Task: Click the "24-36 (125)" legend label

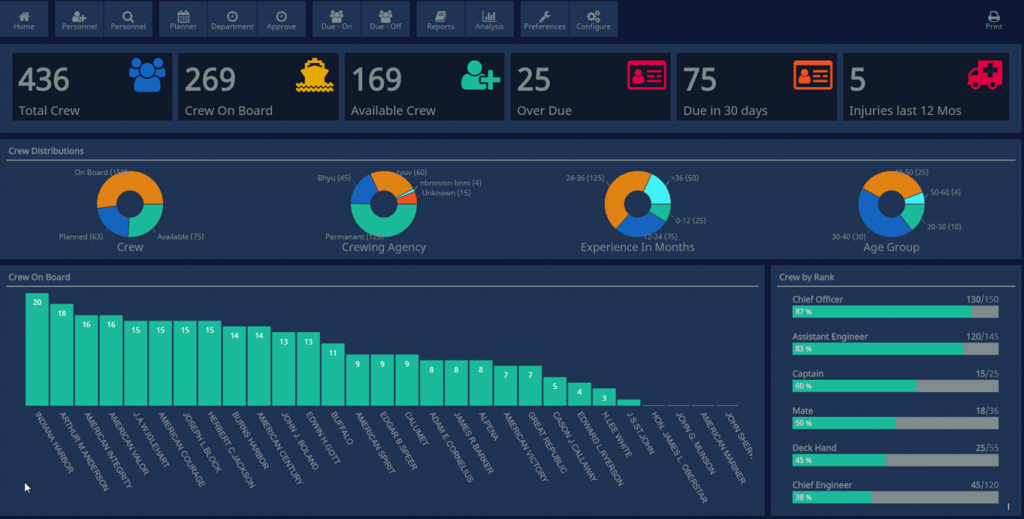Action: (584, 178)
